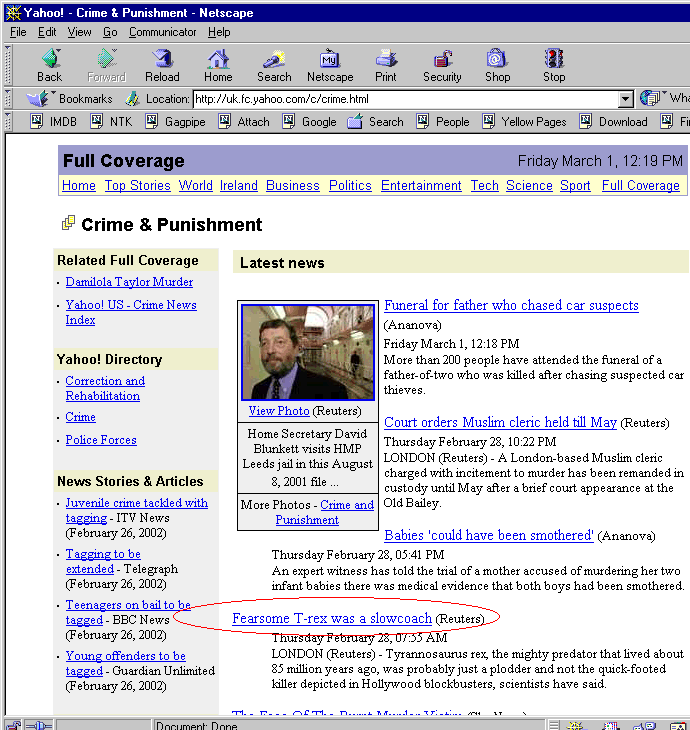Viewport: 690px width, 730px height.
Task: Open Court orders Muslim cleric held story
Action: click(x=500, y=422)
